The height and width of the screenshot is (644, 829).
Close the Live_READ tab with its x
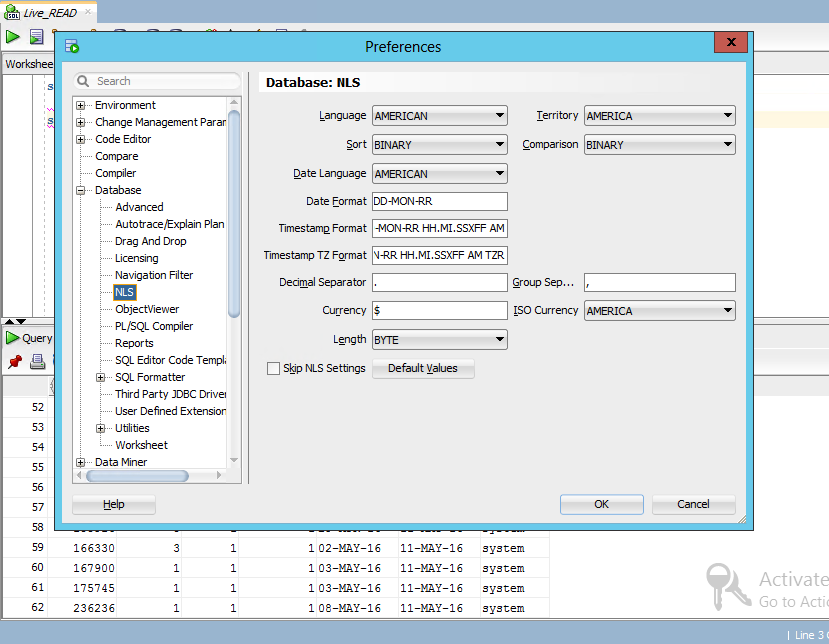(x=88, y=12)
